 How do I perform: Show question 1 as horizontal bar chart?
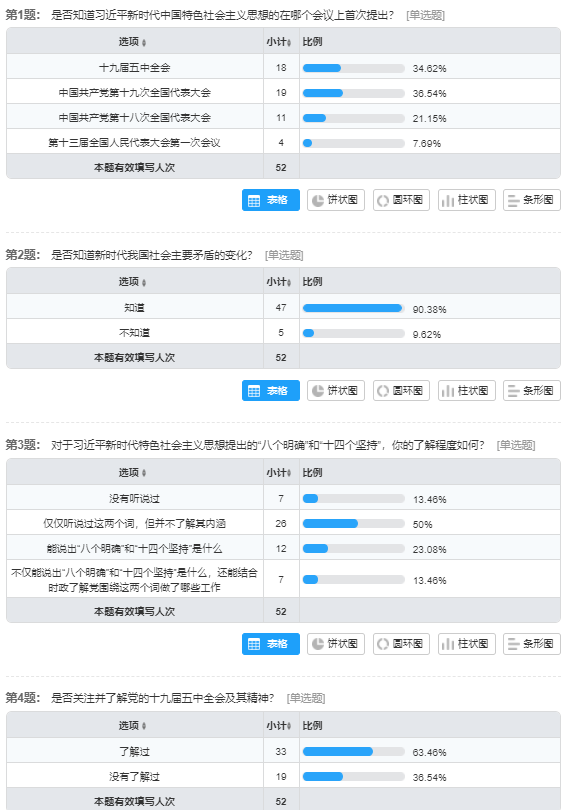531,200
